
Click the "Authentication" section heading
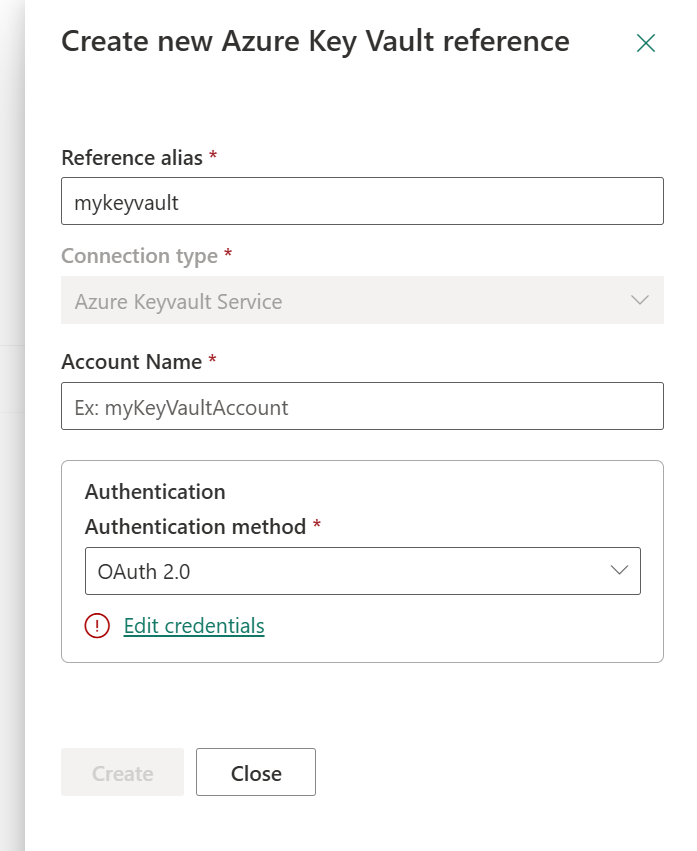(x=155, y=492)
